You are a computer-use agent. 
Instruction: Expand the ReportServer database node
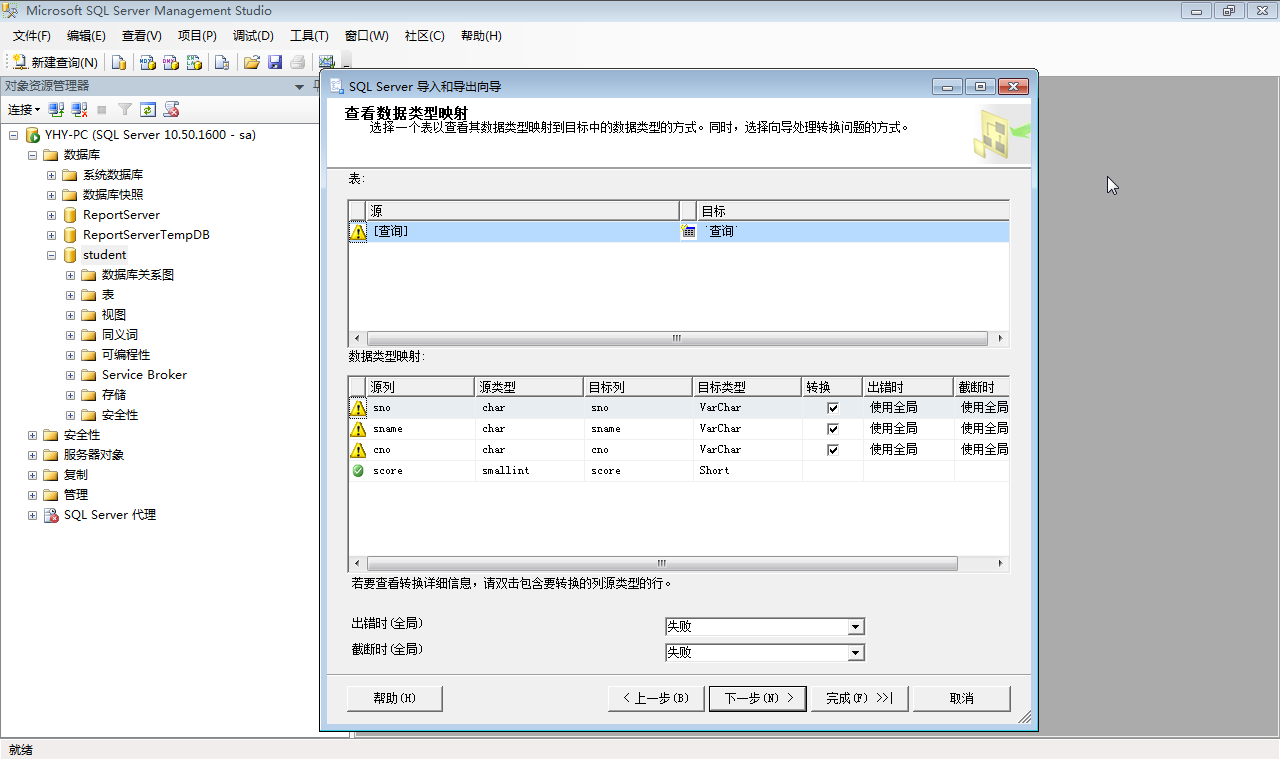[52, 215]
